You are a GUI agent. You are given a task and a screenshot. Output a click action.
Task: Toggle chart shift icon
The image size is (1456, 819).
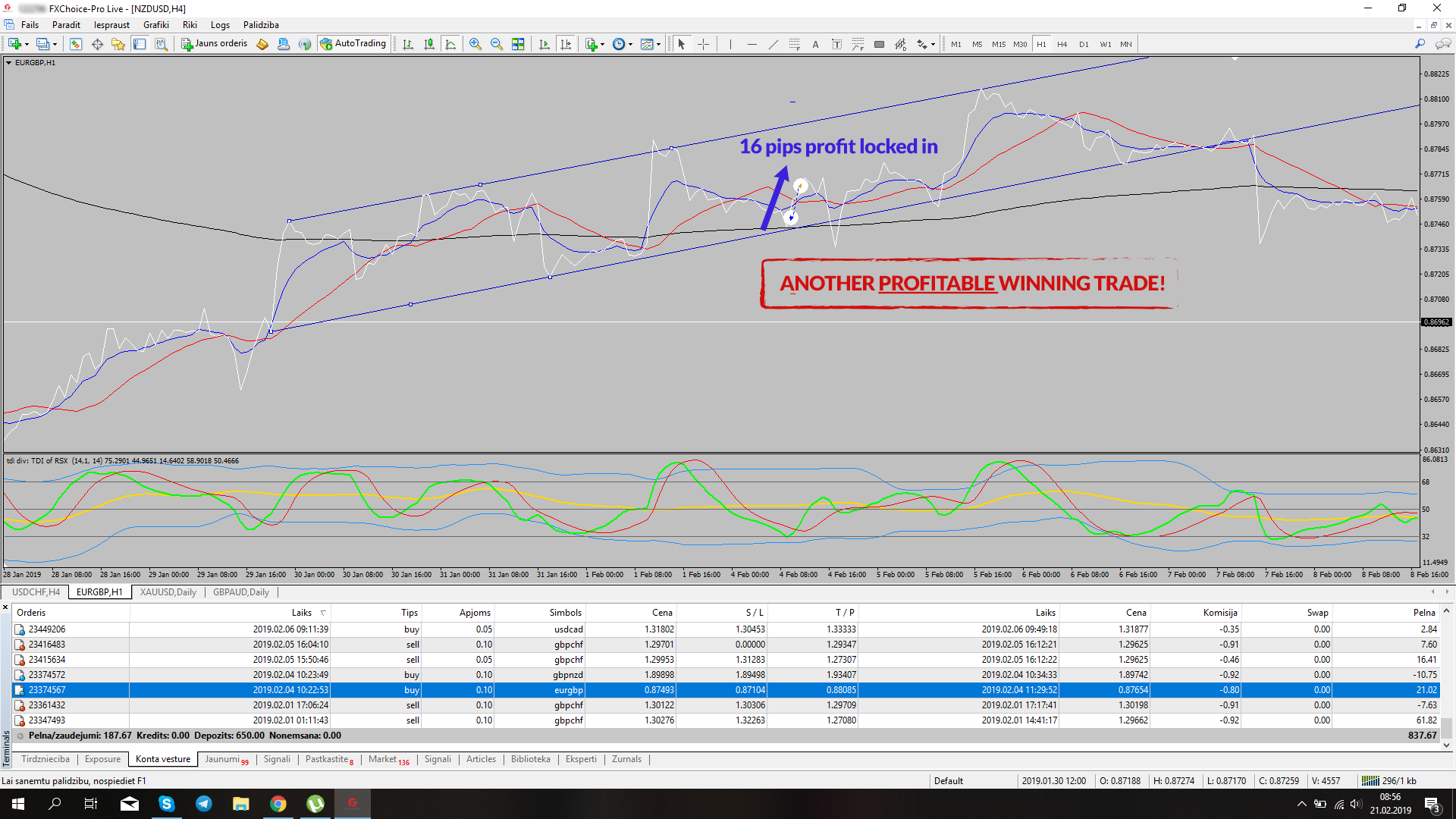pos(566,44)
